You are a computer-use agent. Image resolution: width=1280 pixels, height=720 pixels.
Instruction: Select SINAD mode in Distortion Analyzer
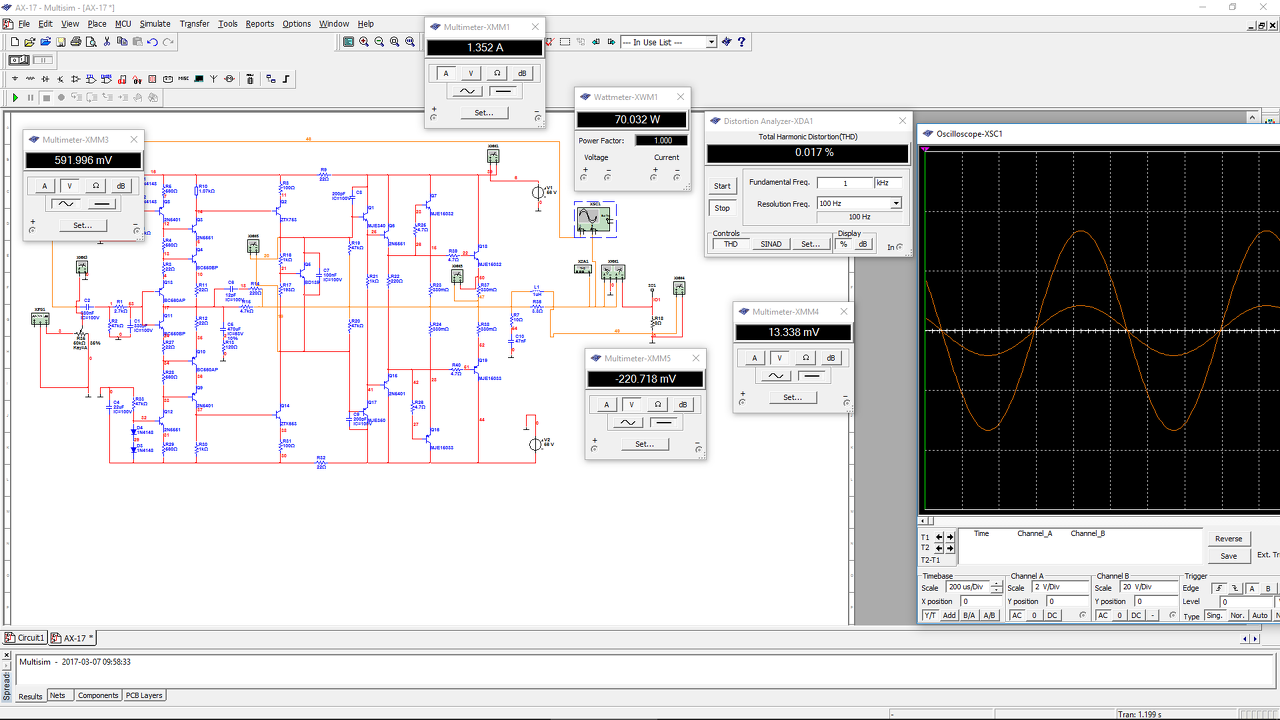tap(770, 244)
